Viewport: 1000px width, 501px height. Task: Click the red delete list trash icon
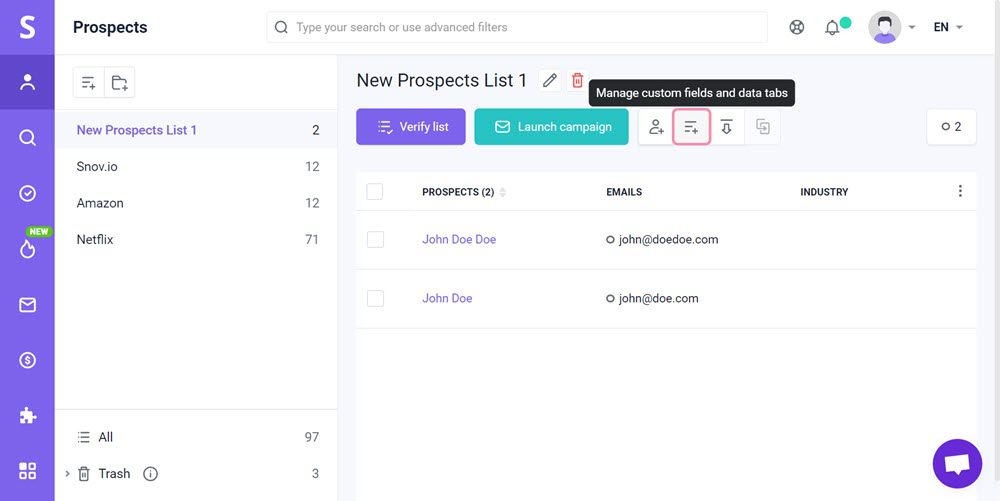pyautogui.click(x=577, y=80)
